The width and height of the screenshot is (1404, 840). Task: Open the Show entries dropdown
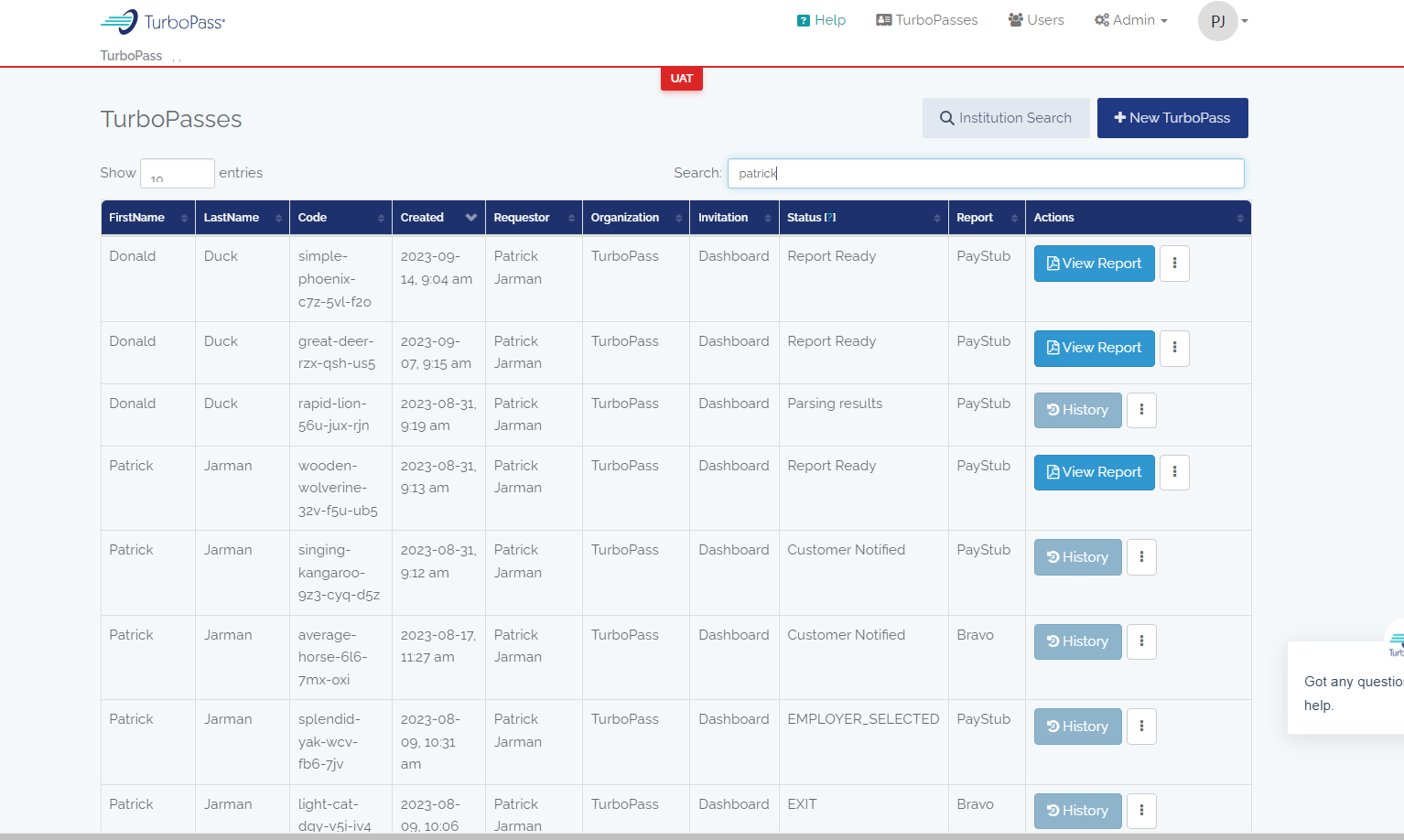coord(177,173)
